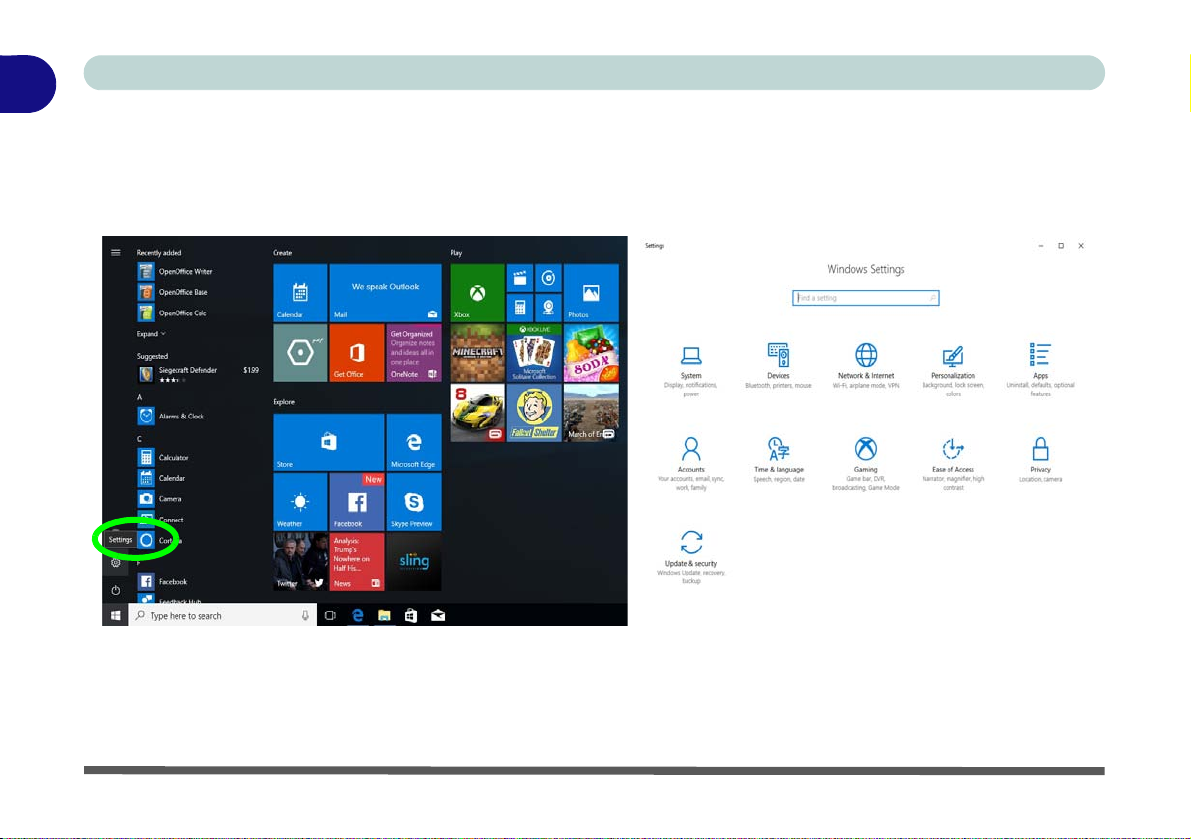Open Task View on the taskbar
Screen dimensions: 1191x839
pyautogui.click(x=330, y=615)
